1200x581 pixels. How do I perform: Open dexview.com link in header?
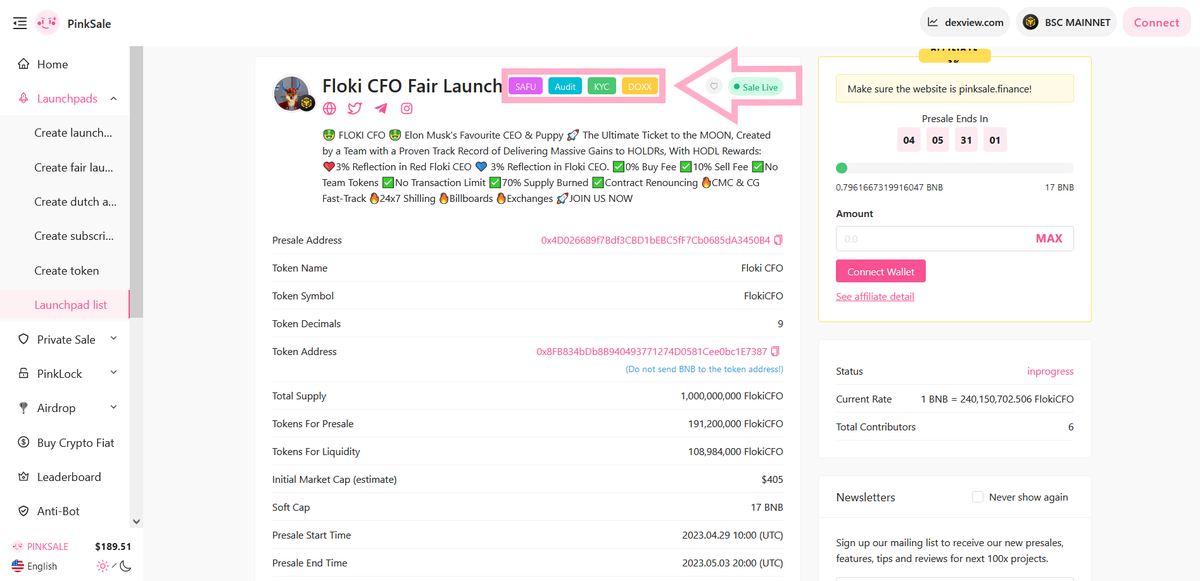(x=965, y=22)
